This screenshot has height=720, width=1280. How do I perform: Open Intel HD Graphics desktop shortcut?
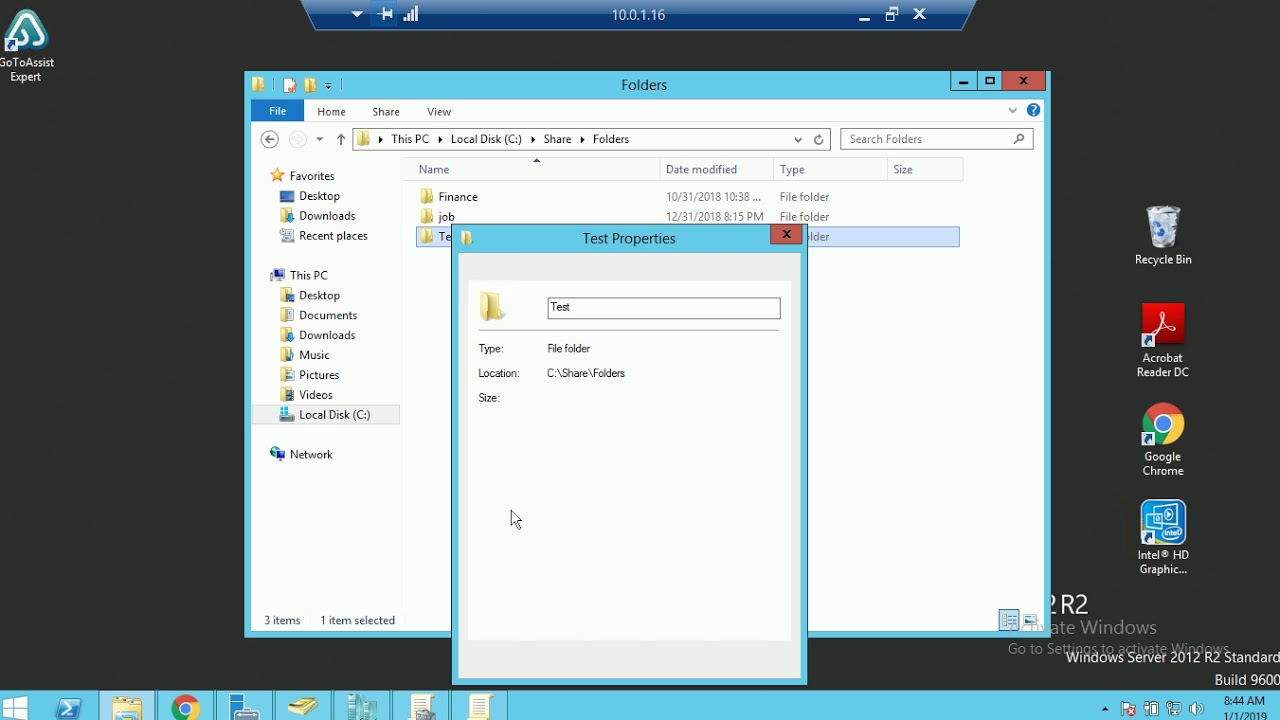click(1163, 538)
